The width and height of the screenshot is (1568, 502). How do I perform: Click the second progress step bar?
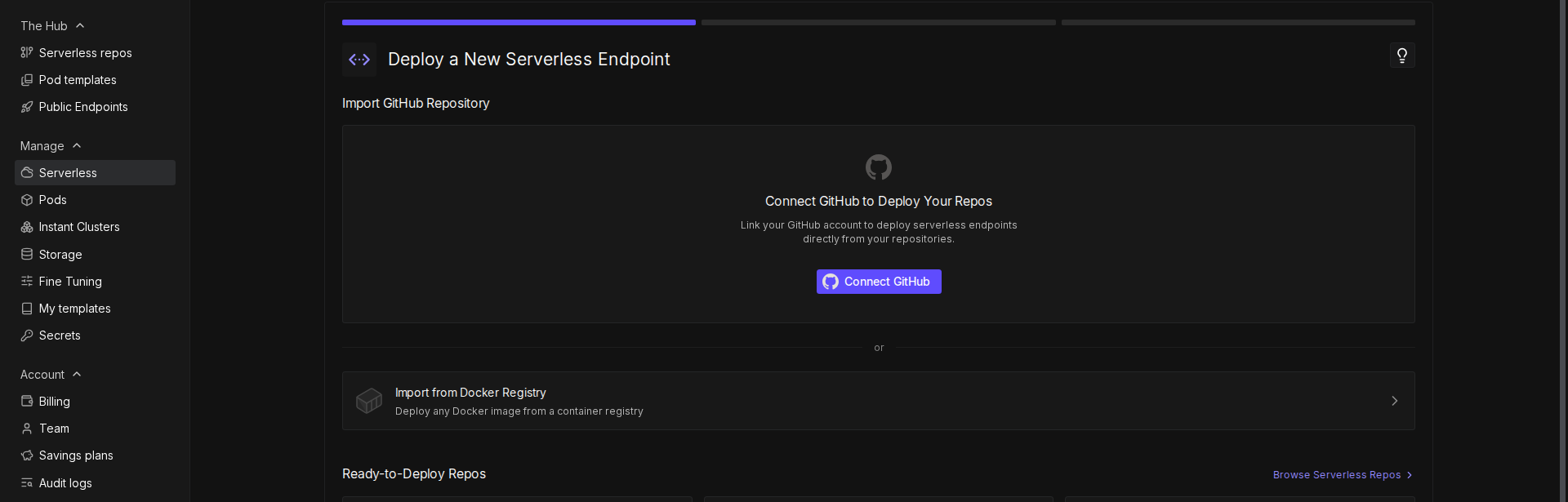pyautogui.click(x=878, y=23)
